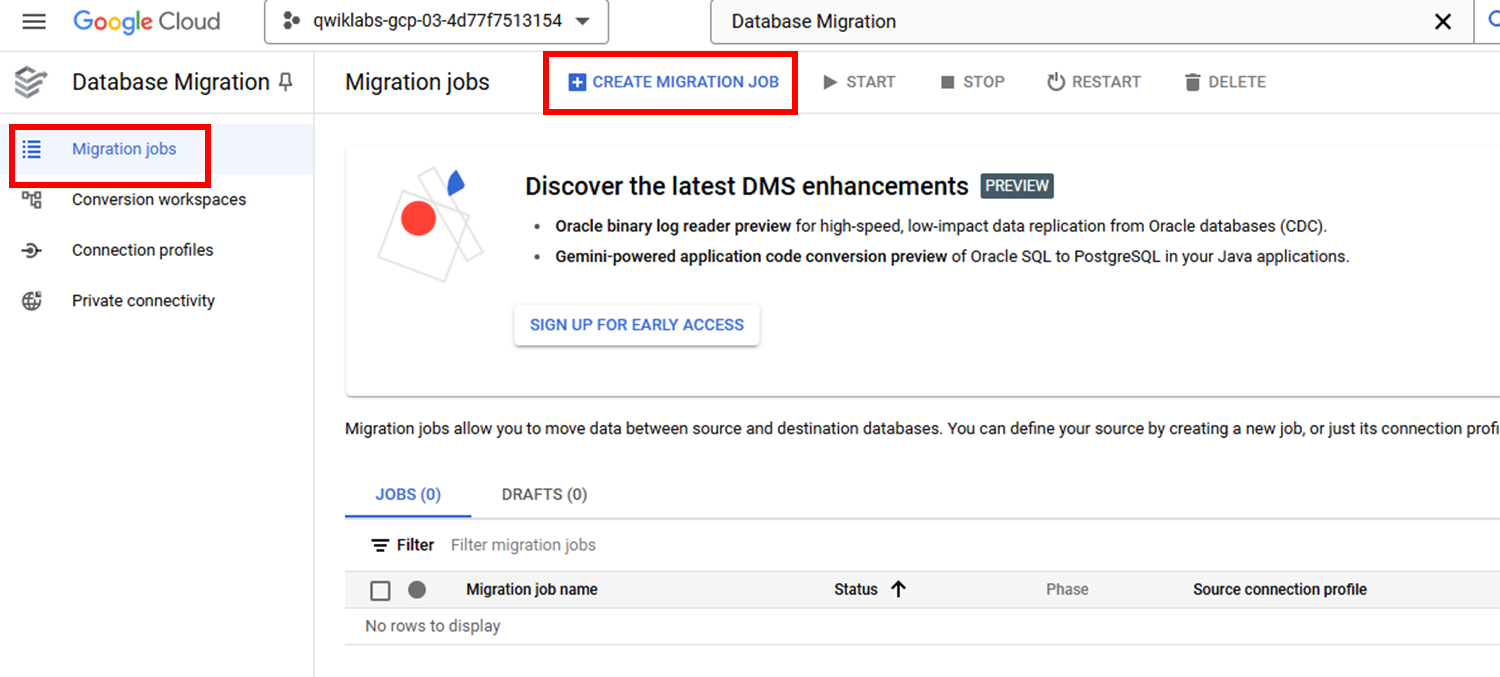Viewport: 1500px width, 677px height.
Task: Open the hamburger navigation menu
Action: tap(34, 21)
